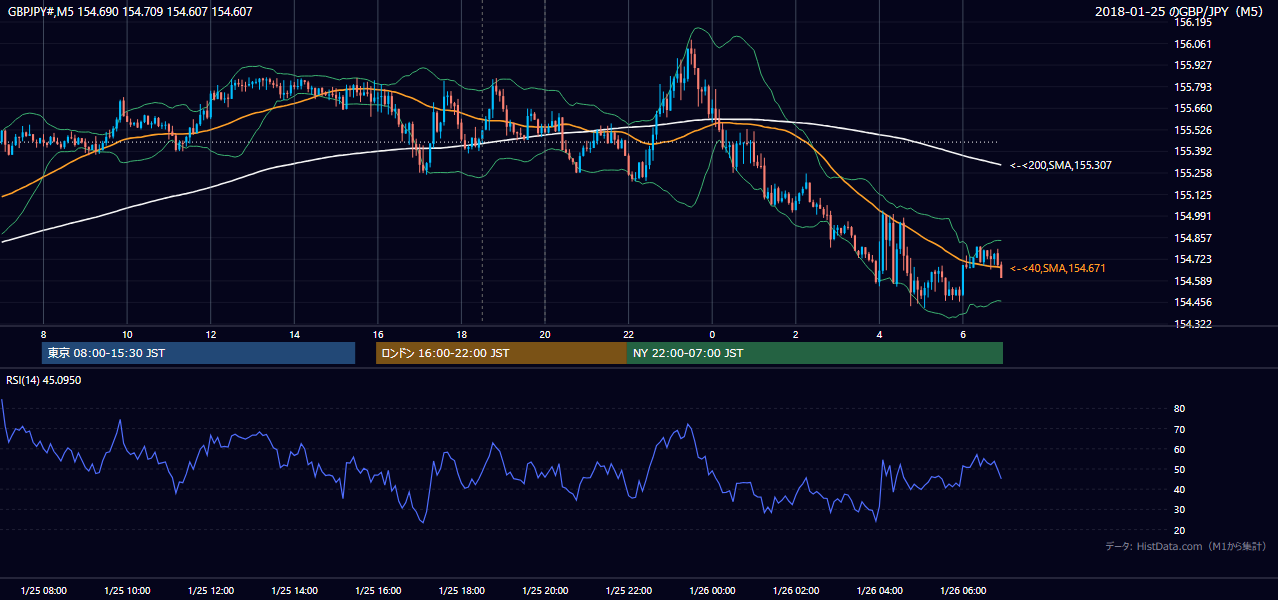Click the 1/26 06:00 time label
This screenshot has height=600, width=1278.
click(964, 591)
